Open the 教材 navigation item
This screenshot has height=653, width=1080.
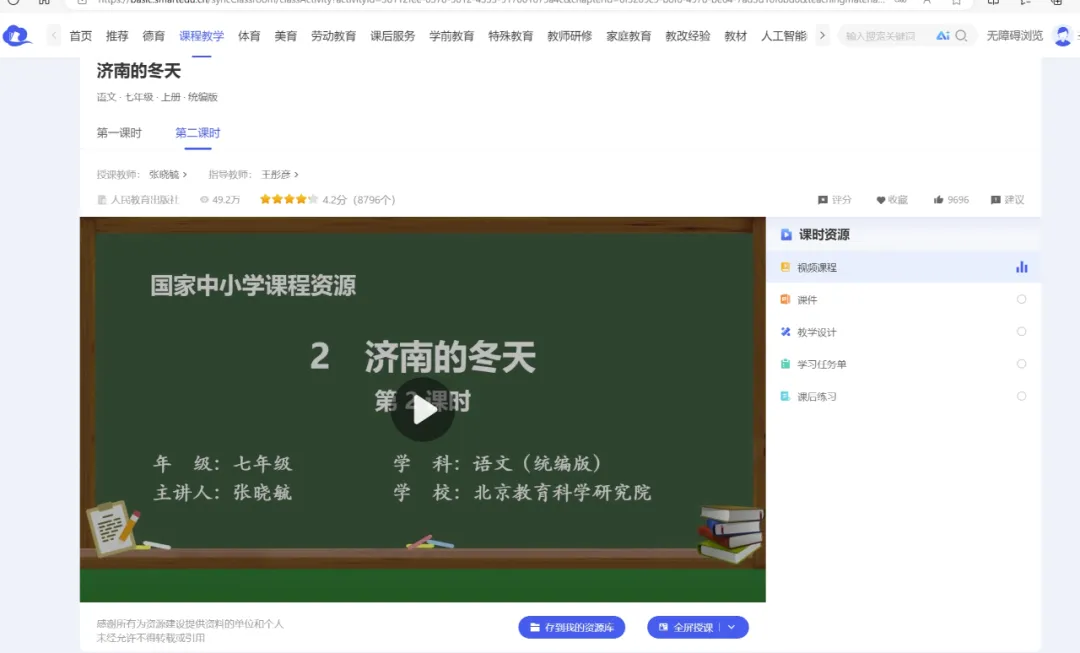[x=736, y=36]
